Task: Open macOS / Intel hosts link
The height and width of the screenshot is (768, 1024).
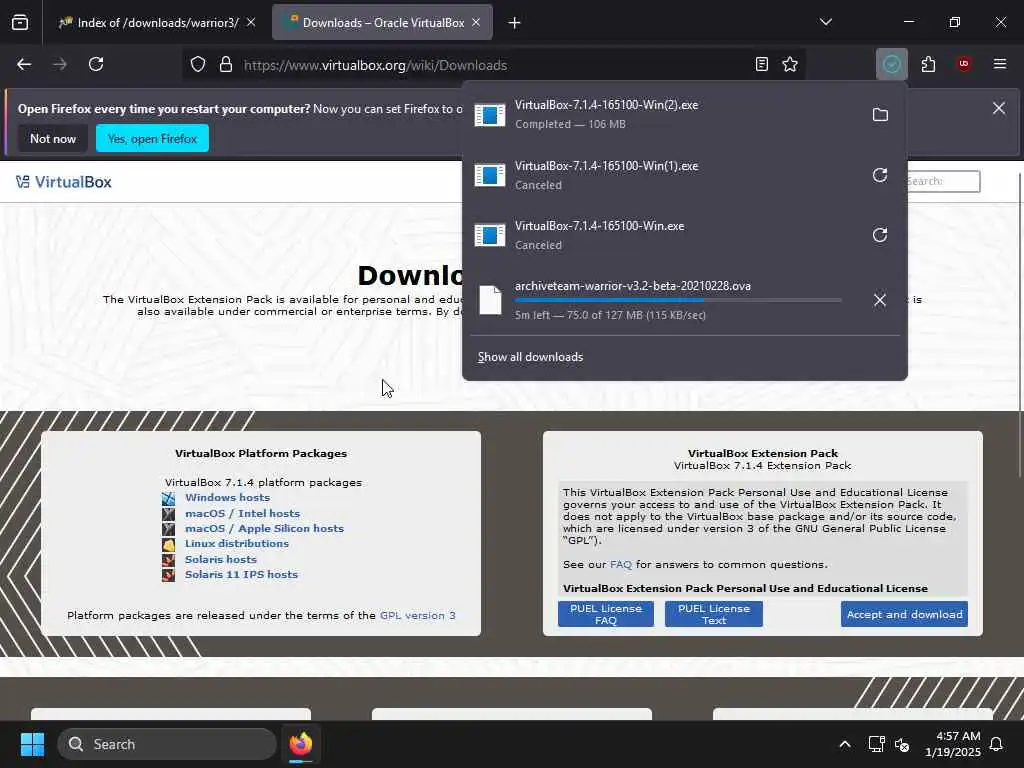Action: click(x=242, y=513)
